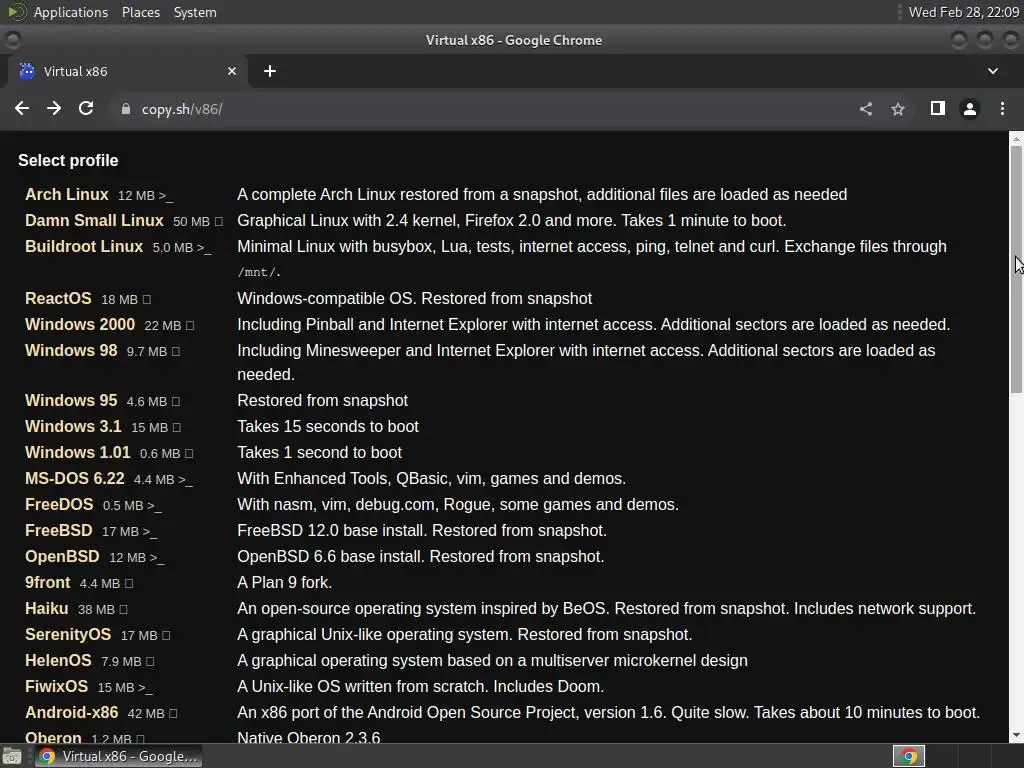Open Chrome three-dot menu
The height and width of the screenshot is (768, 1024).
pos(1002,108)
